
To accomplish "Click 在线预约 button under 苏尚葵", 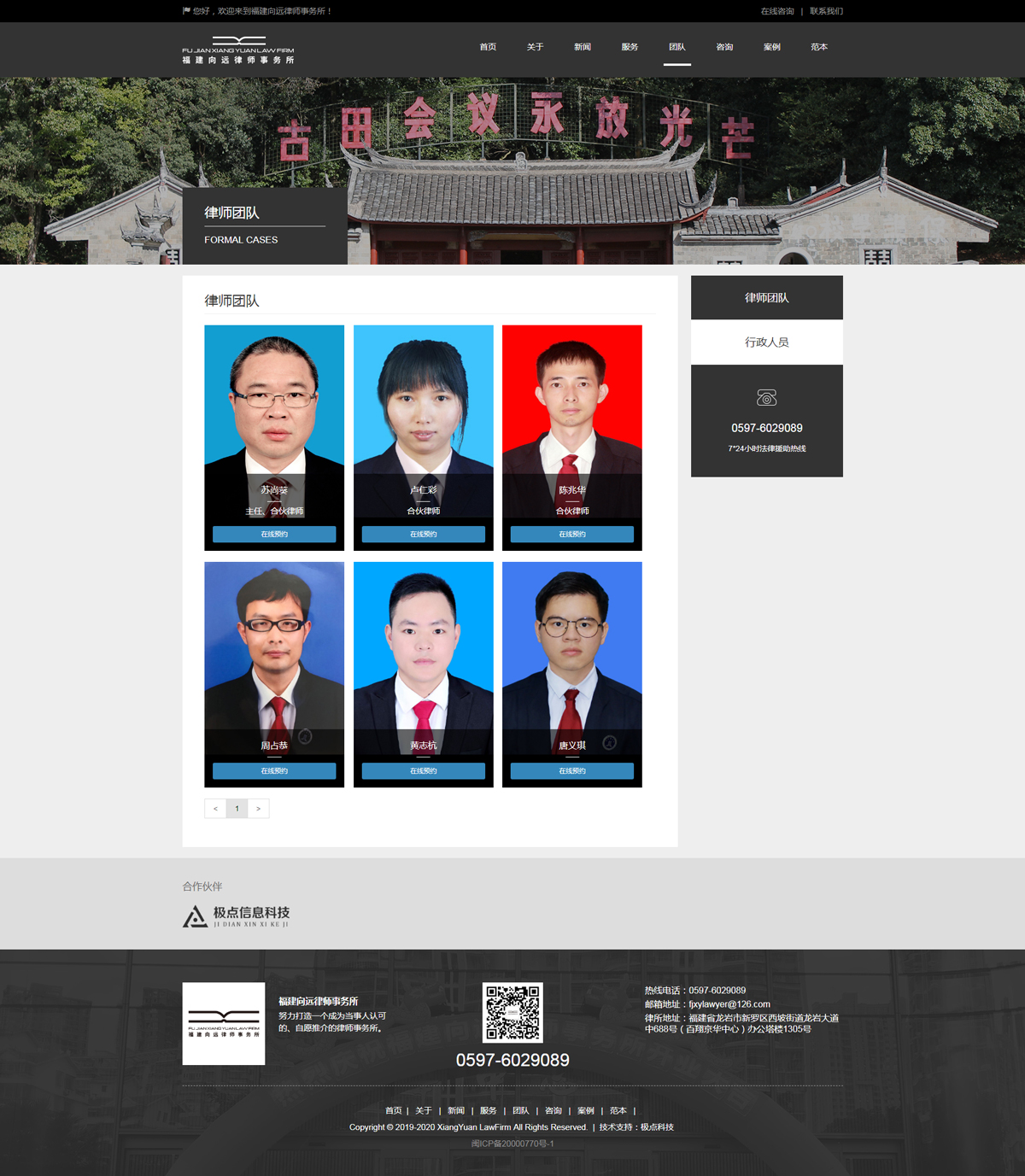I will point(274,535).
